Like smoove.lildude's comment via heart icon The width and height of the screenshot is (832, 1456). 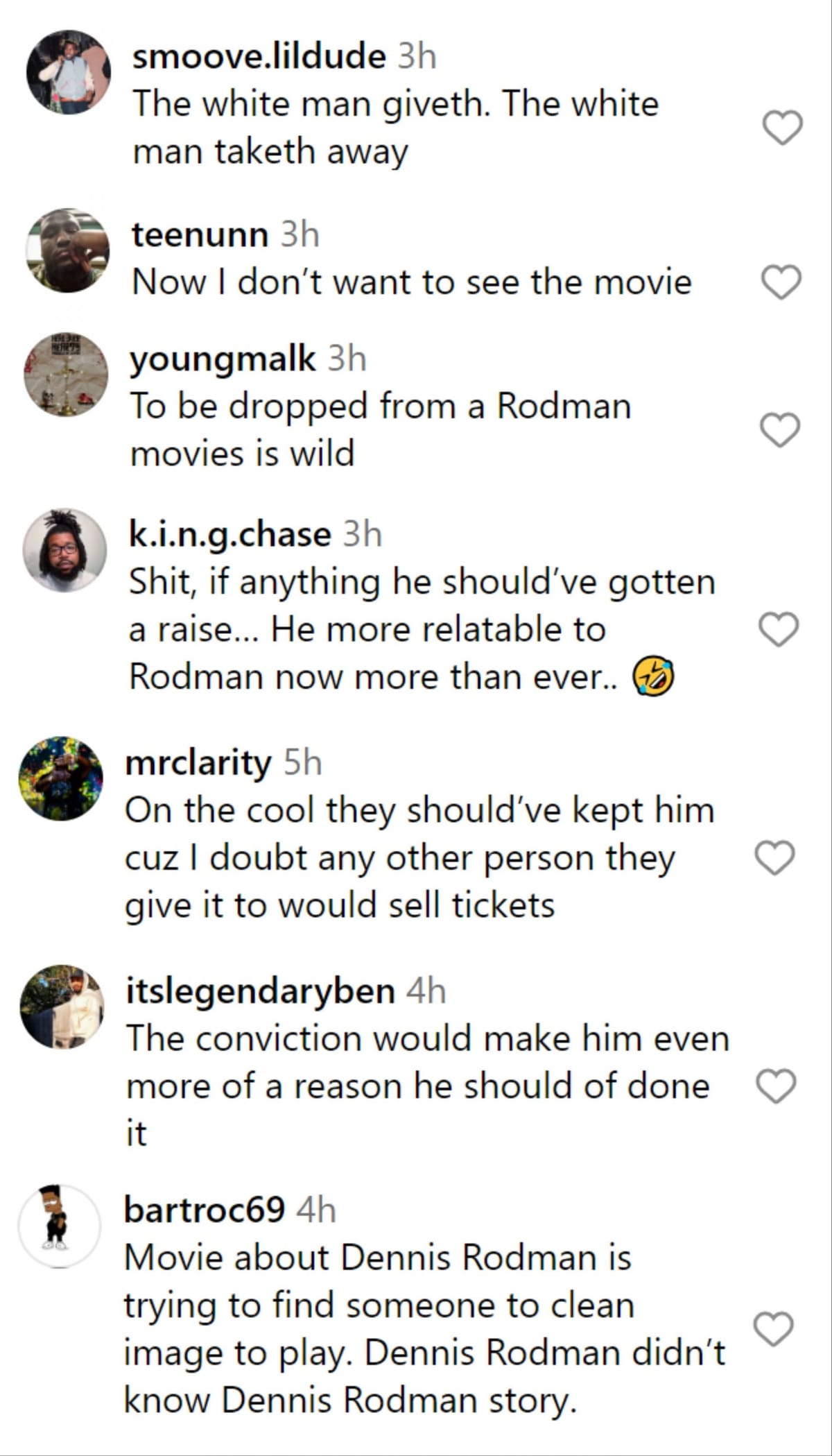point(781,127)
